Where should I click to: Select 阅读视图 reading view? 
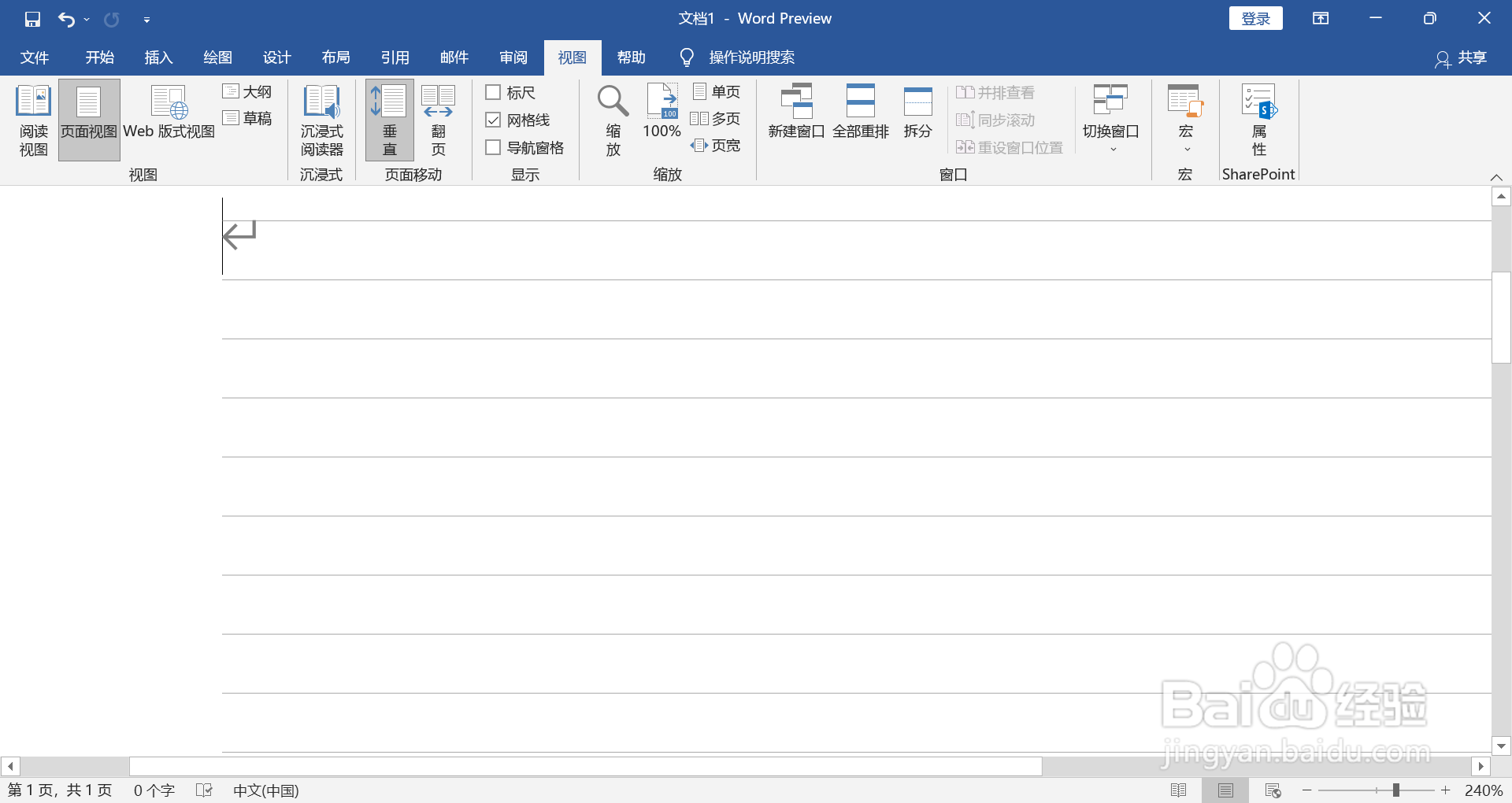pyautogui.click(x=34, y=120)
